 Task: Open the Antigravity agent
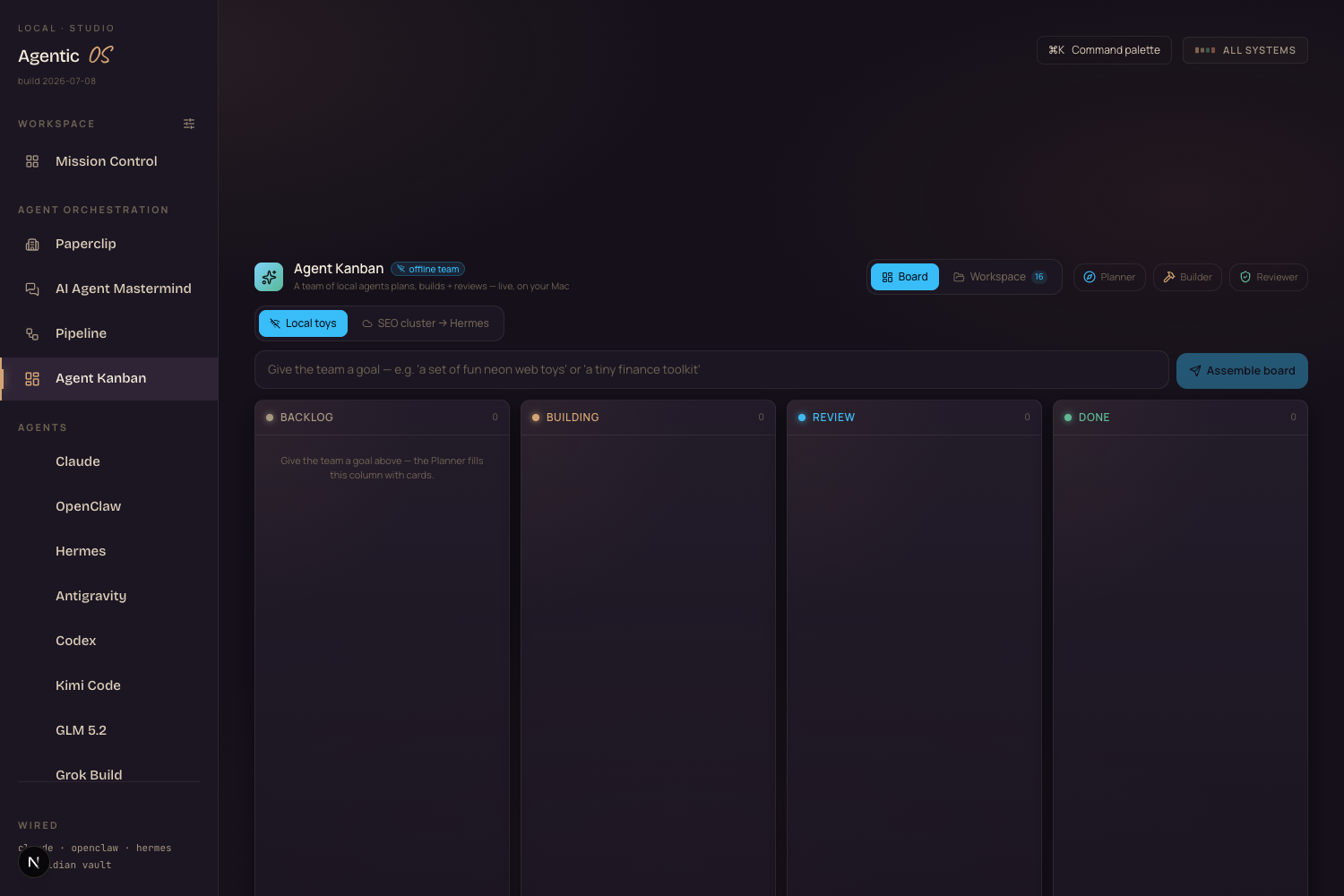108,596
